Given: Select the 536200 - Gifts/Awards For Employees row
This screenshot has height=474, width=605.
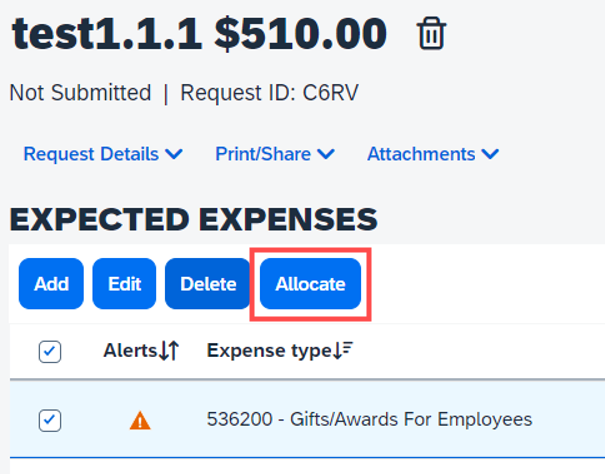Looking at the screenshot, I should (x=369, y=419).
